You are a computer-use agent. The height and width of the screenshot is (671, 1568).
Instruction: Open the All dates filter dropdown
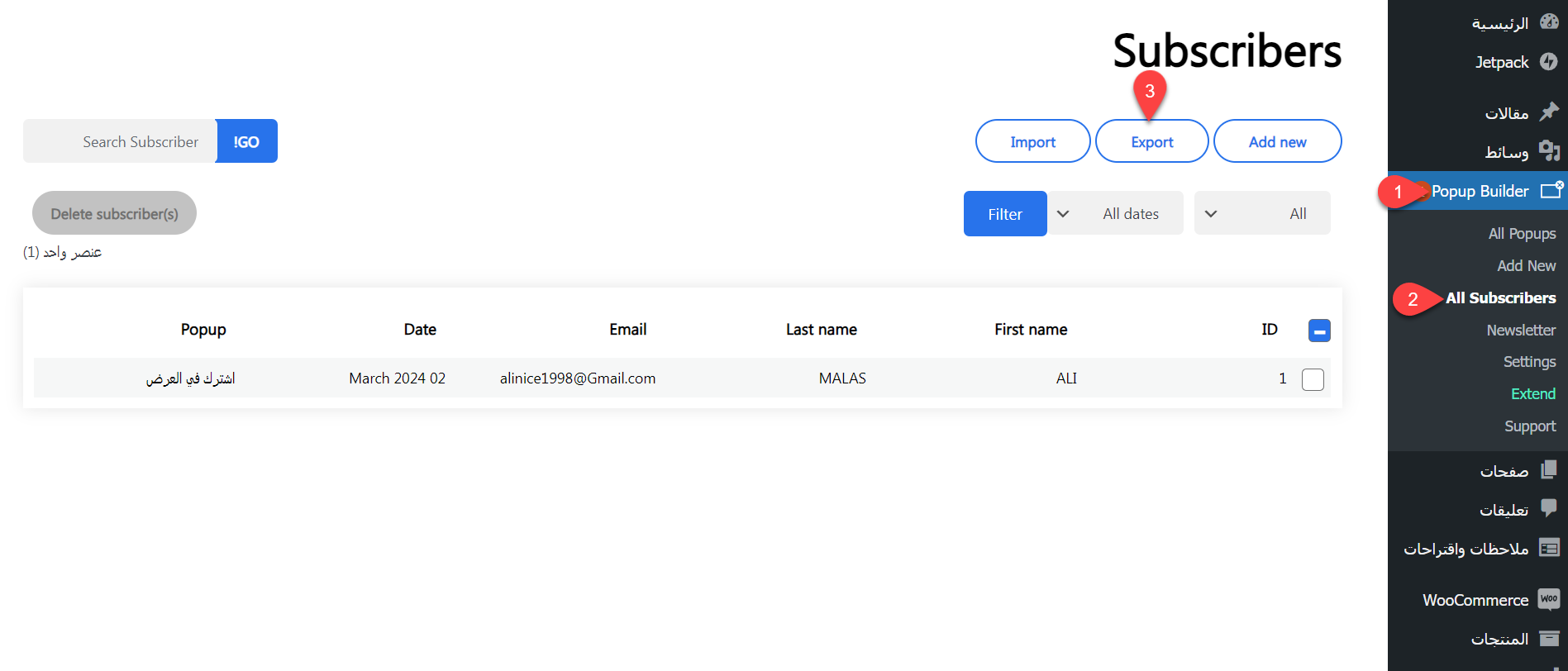[x=1115, y=214]
